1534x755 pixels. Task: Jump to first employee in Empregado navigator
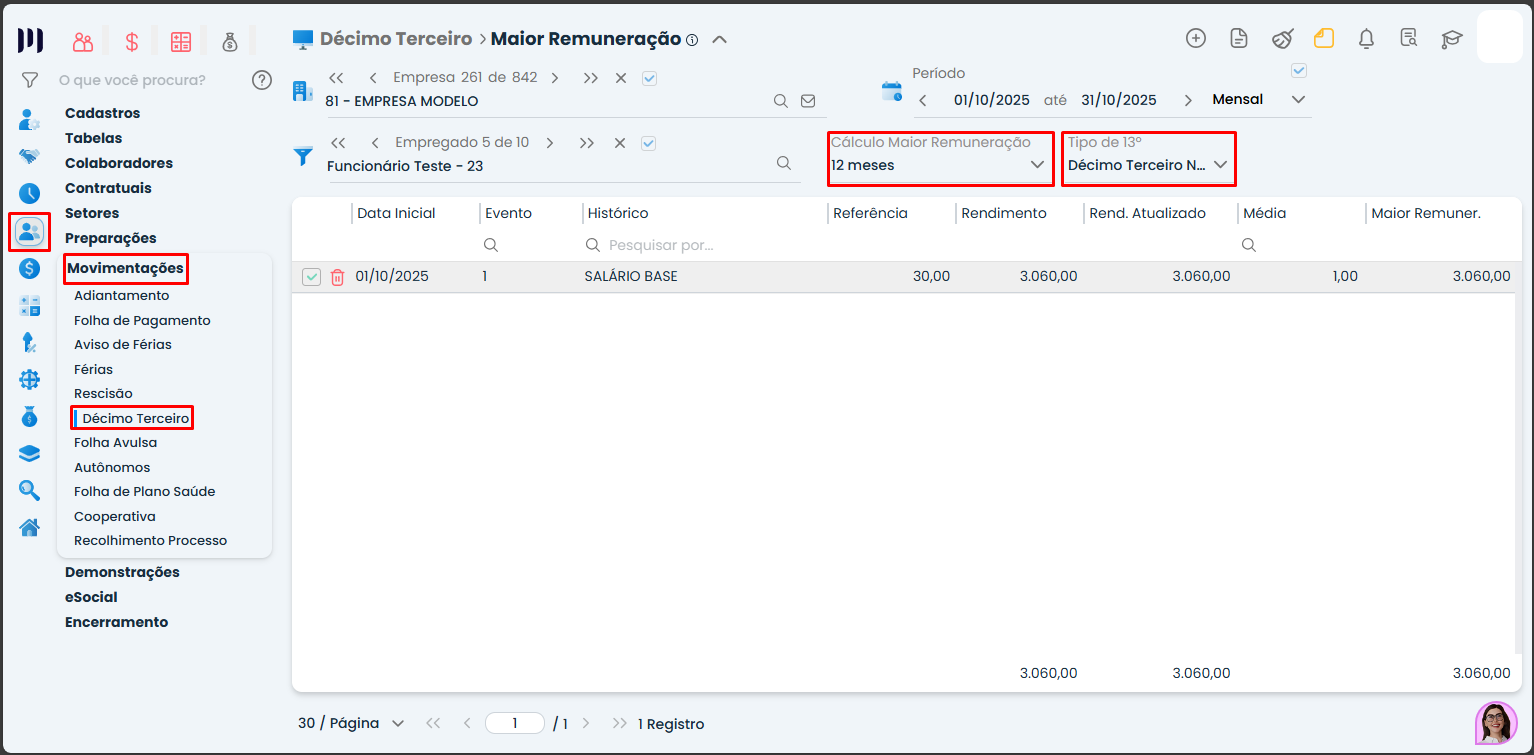click(x=338, y=143)
